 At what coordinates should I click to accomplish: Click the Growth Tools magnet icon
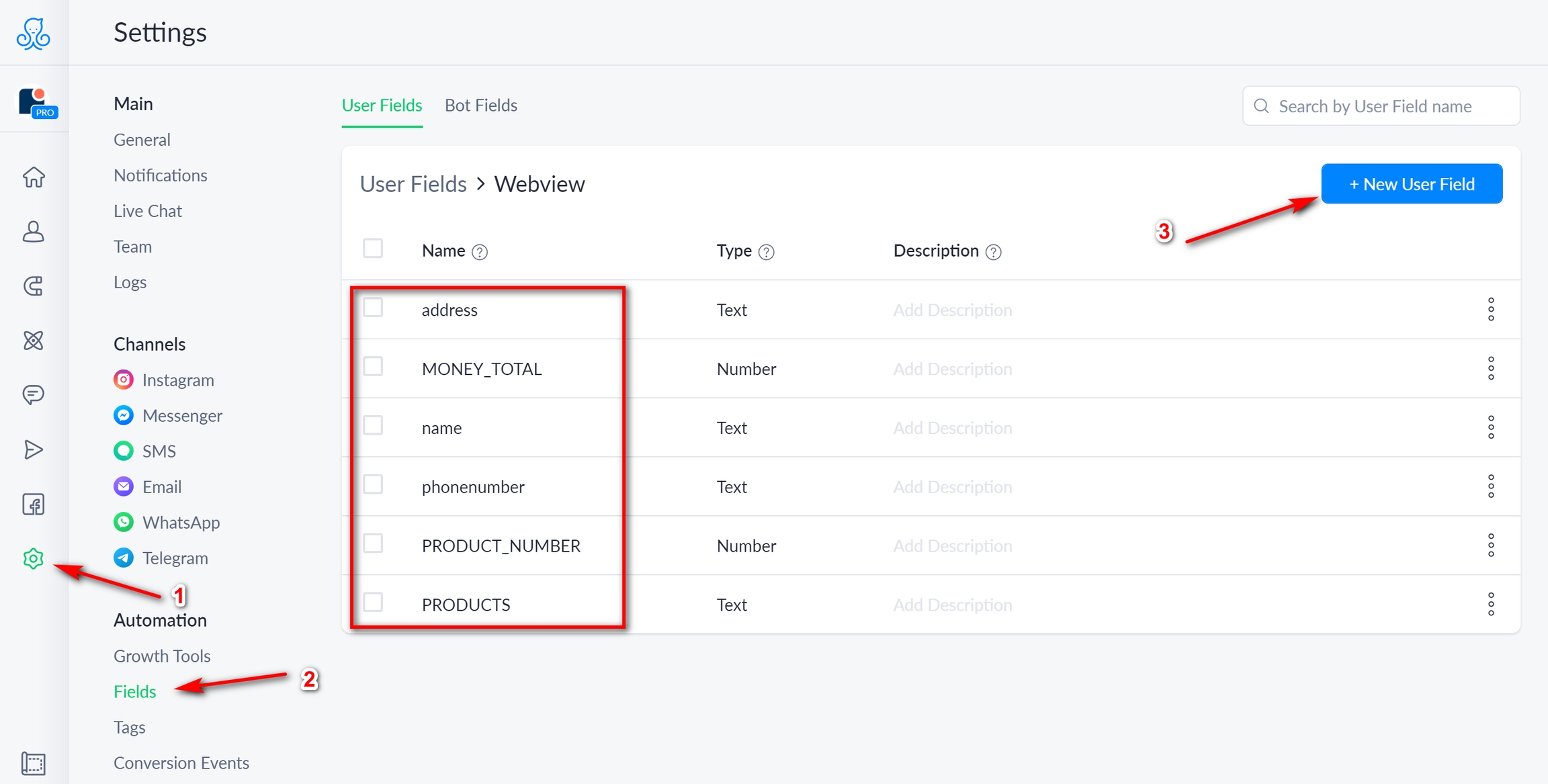34,286
